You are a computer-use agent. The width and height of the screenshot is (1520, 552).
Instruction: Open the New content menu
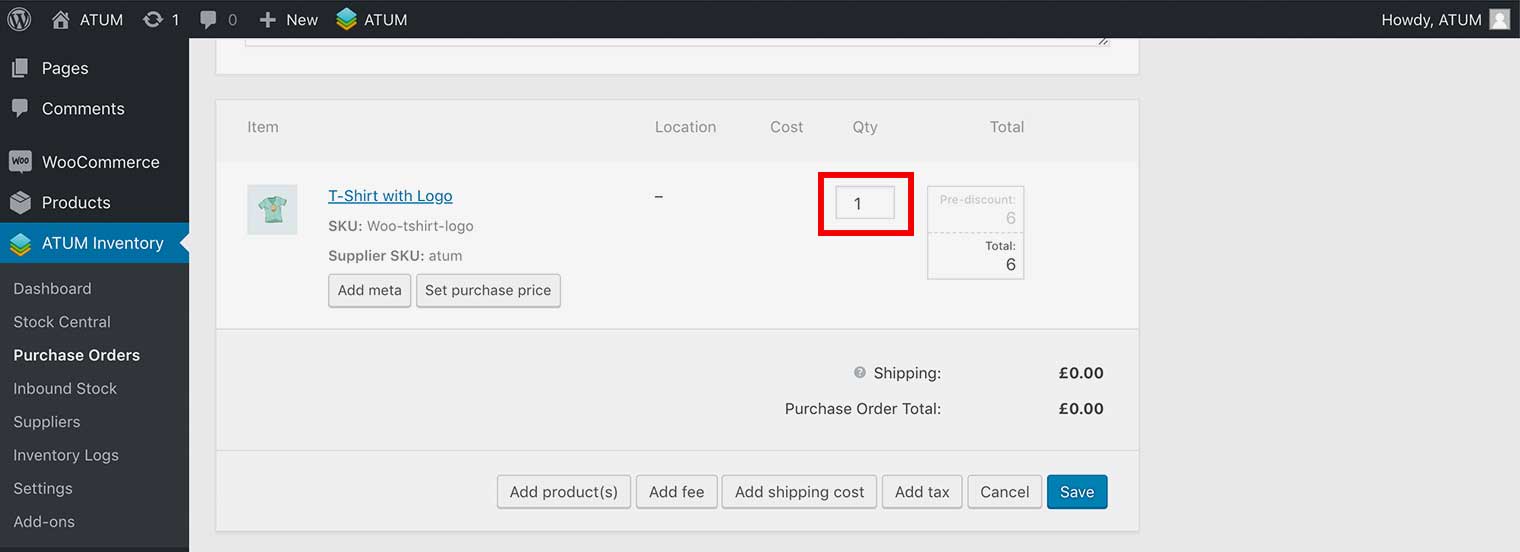[x=288, y=19]
